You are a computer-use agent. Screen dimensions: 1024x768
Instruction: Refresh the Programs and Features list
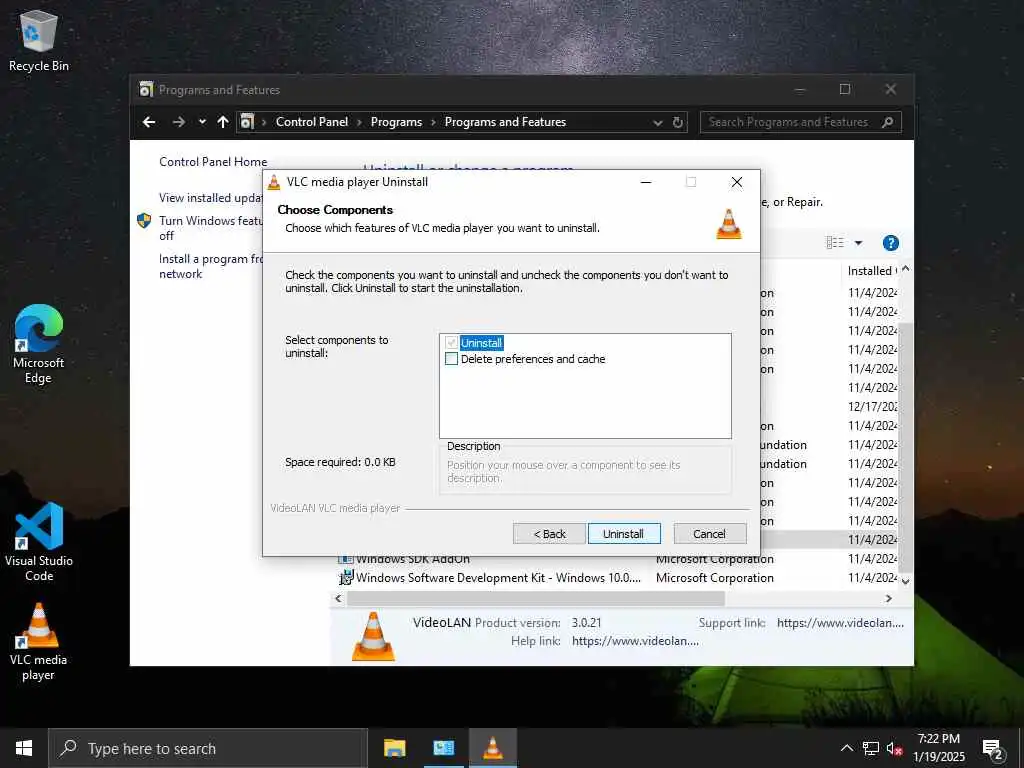tap(678, 122)
